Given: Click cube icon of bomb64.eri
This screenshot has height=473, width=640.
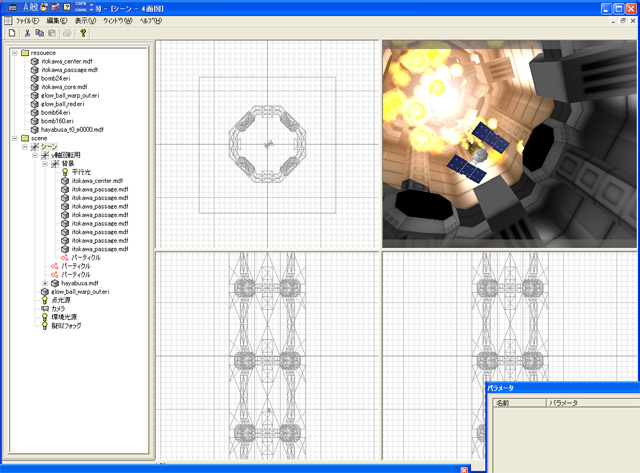Looking at the screenshot, I should tap(35, 113).
